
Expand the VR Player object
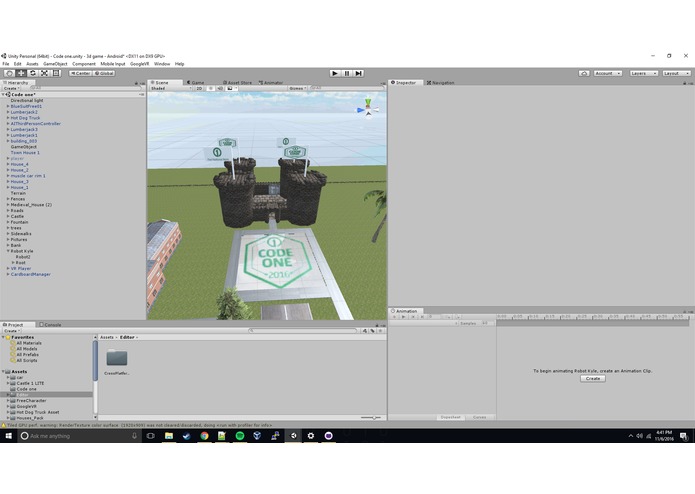(8, 268)
